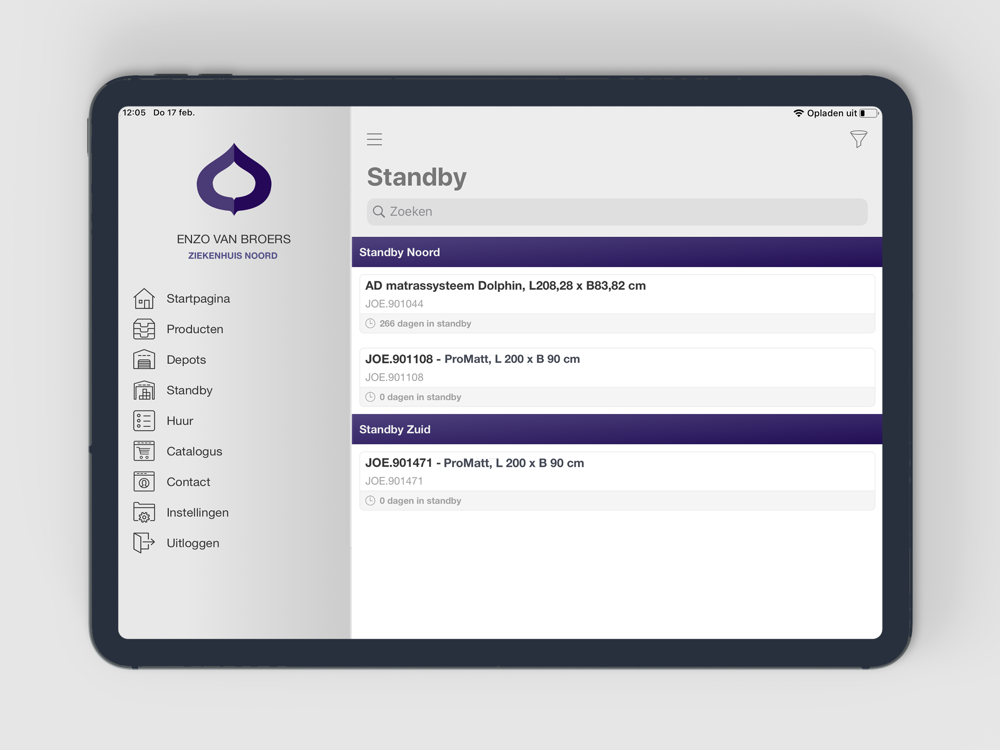Open Catalogus menu item

point(195,452)
